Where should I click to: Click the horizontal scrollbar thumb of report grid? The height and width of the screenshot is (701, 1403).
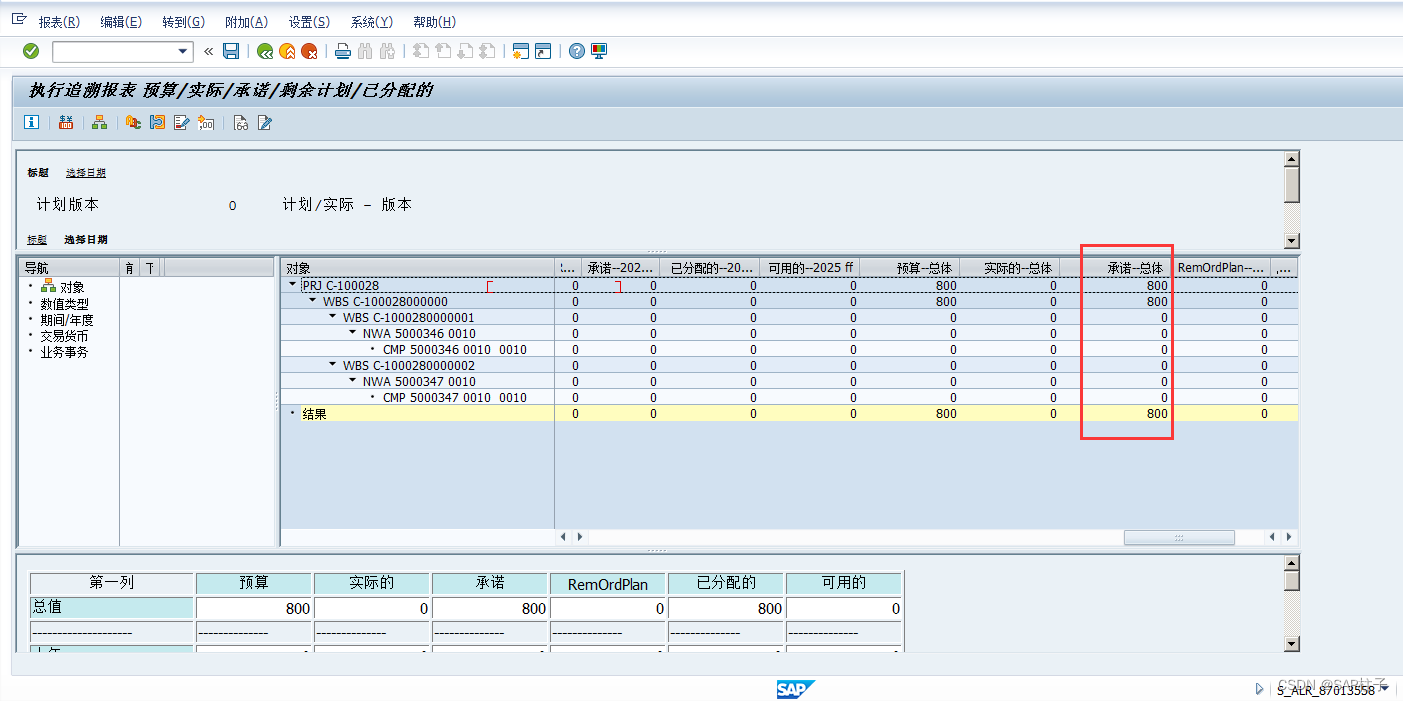pos(1179,537)
